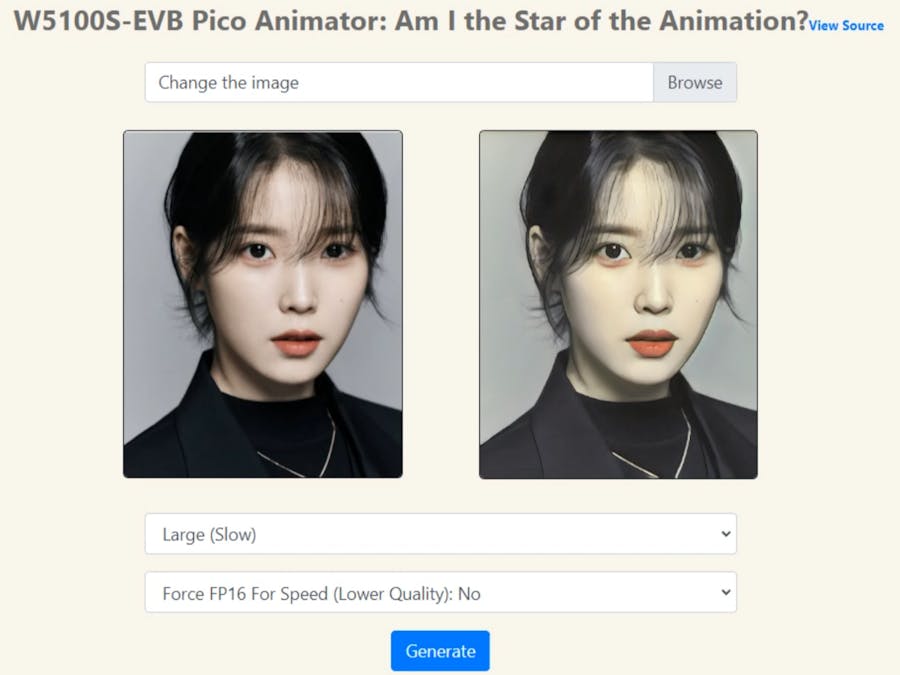Click the chevron arrow of Large (Slow) dropdown
900x675 pixels.
pyautogui.click(x=726, y=534)
